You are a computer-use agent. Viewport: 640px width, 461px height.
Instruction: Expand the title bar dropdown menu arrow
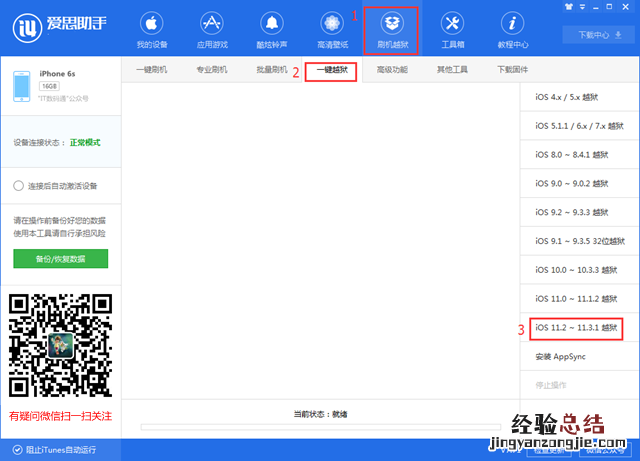pyautogui.click(x=582, y=7)
